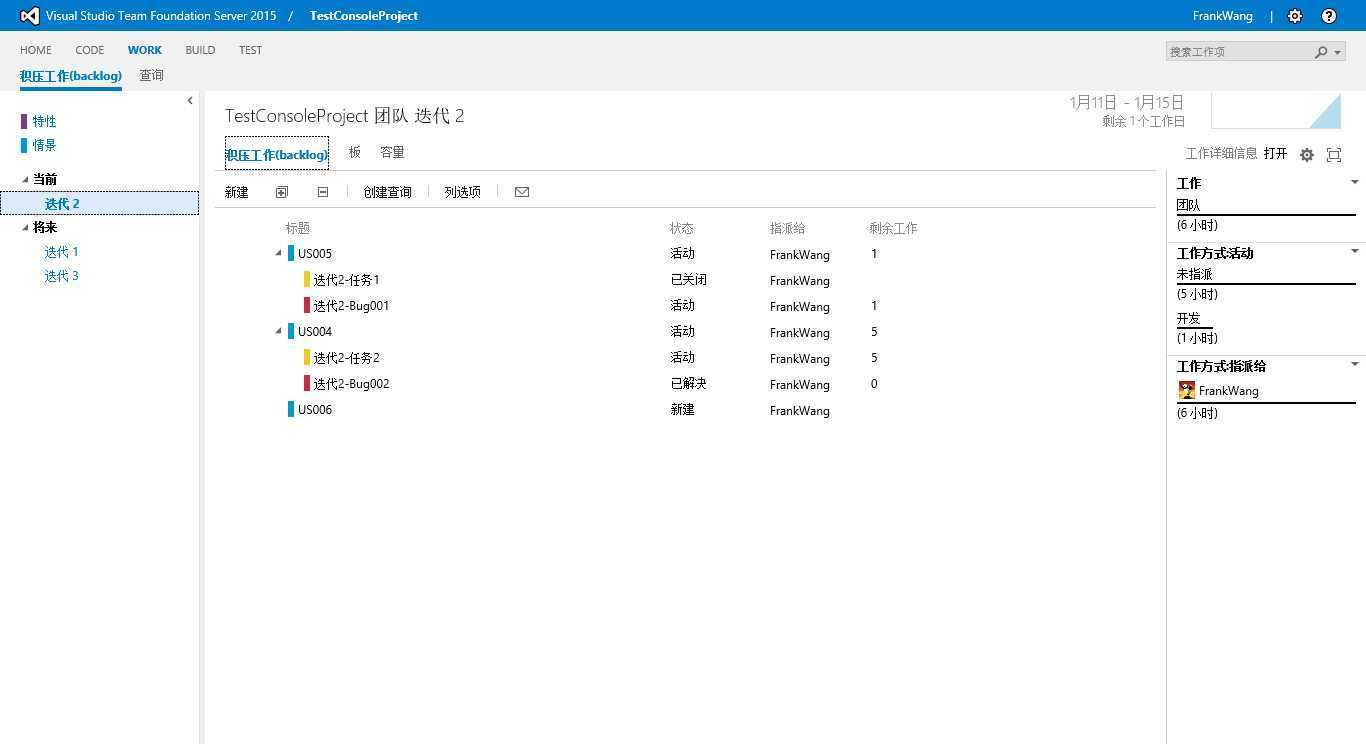This screenshot has width=1366, height=744.
Task: Click the search magnifier icon
Action: [1321, 52]
